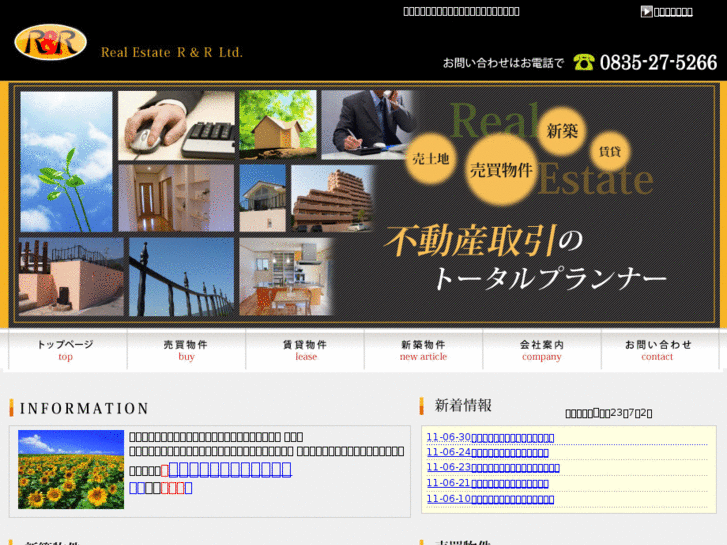Viewport: 727px width, 545px height.
Task: Open the 売買物件 buy menu item
Action: click(186, 350)
